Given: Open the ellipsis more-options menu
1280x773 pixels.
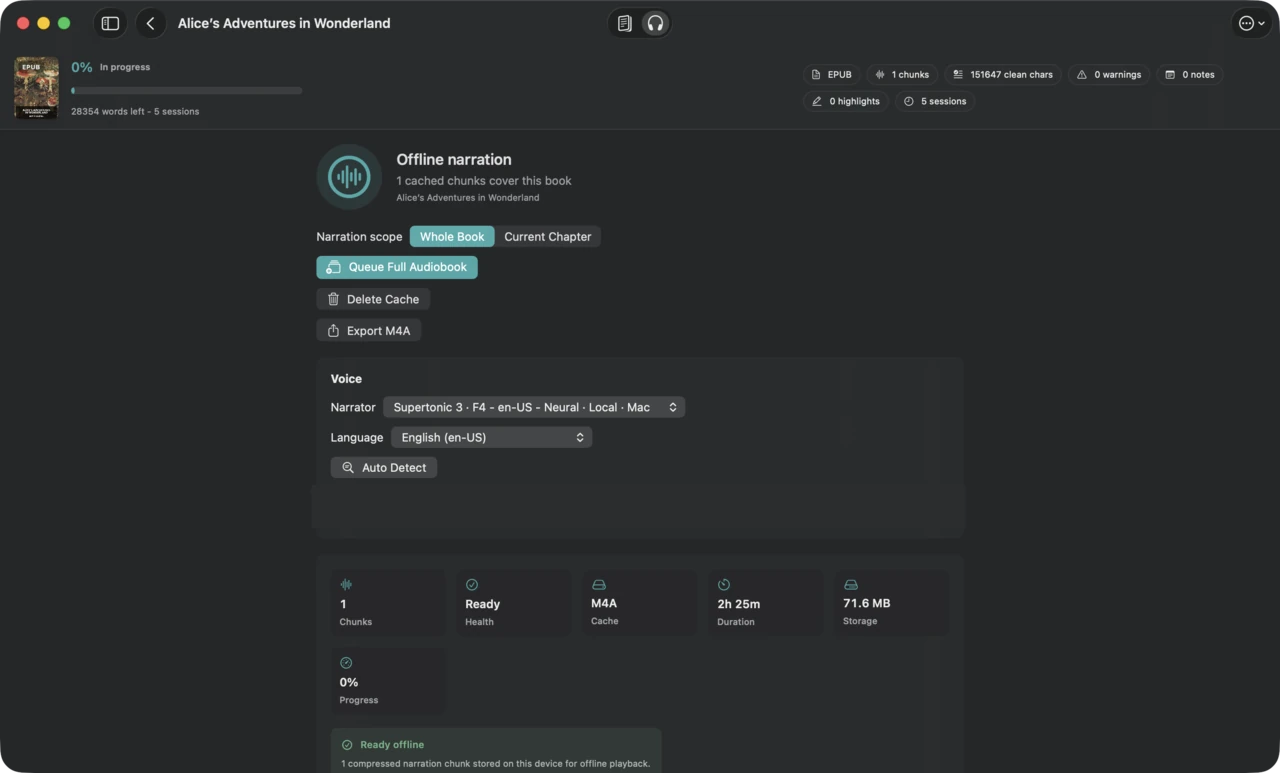Looking at the screenshot, I should click(1251, 23).
